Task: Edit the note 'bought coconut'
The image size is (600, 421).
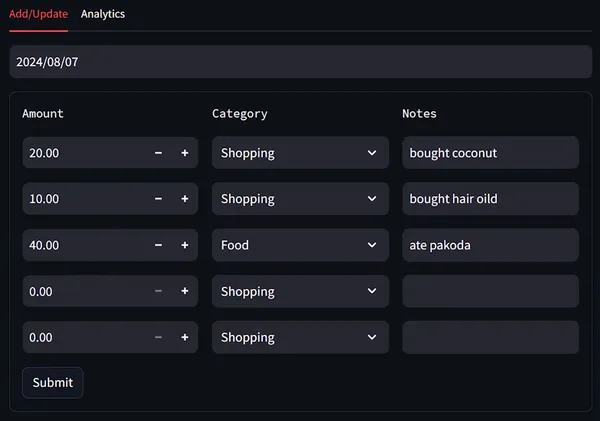Action: (x=491, y=153)
